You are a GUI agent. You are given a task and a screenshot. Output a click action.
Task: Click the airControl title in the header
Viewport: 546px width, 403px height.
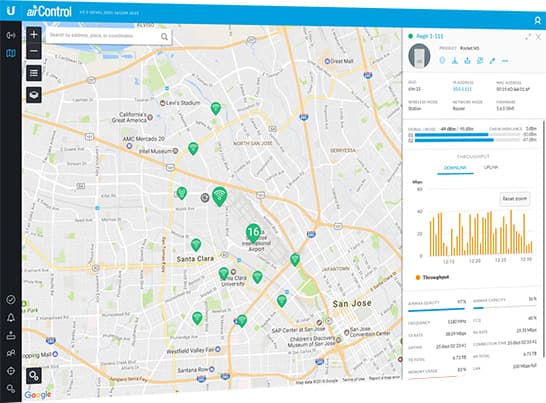pyautogui.click(x=49, y=11)
